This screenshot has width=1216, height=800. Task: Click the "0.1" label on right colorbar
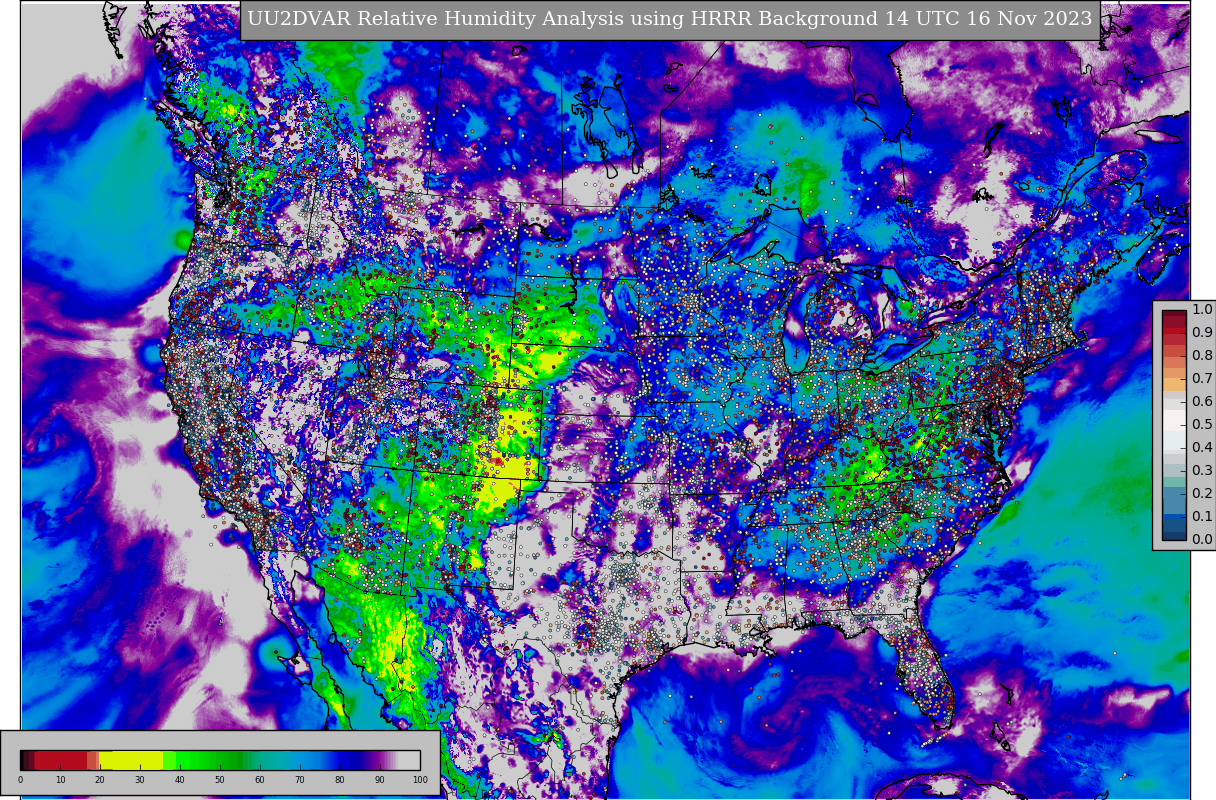[1202, 516]
